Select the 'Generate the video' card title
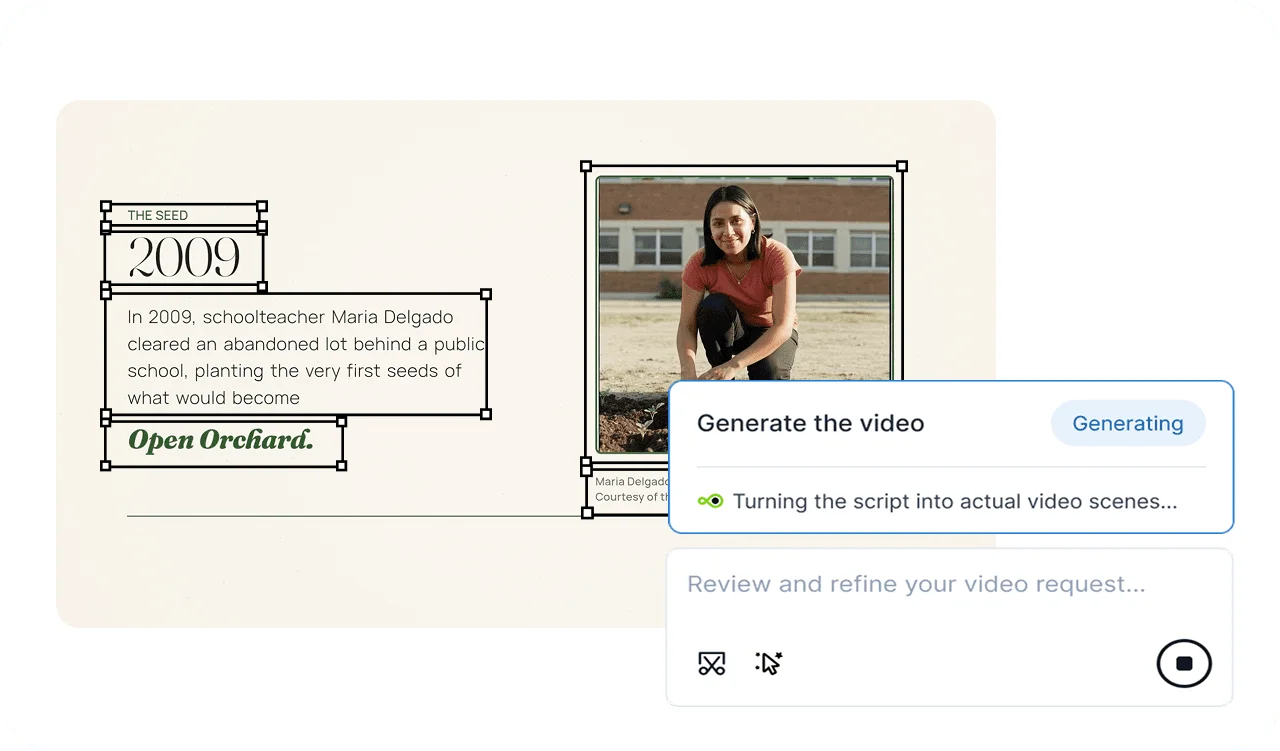This screenshot has height=751, width=1280. tap(810, 424)
